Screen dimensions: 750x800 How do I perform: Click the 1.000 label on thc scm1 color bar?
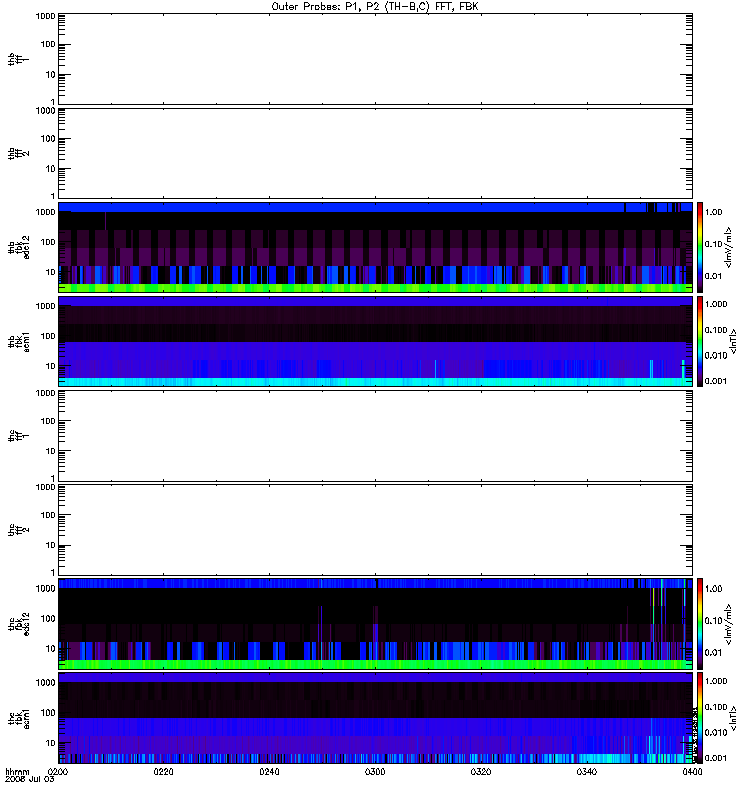point(716,681)
